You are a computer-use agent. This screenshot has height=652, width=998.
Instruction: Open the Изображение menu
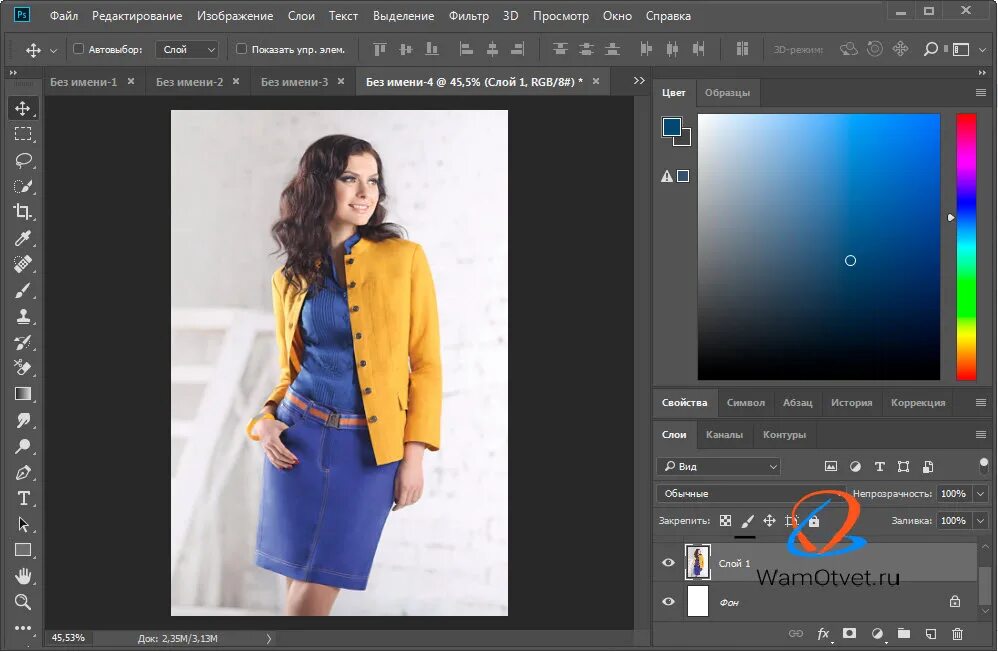[x=235, y=16]
